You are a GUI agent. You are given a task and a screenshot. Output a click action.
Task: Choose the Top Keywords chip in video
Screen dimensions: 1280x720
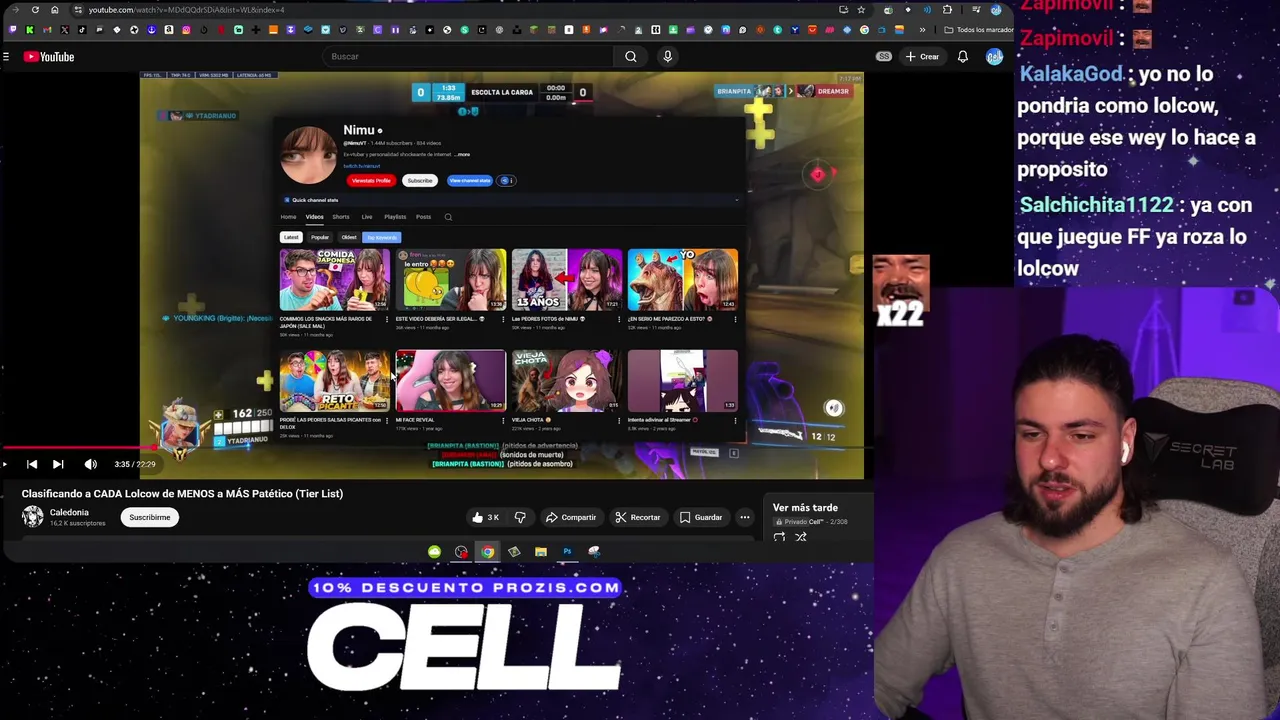click(381, 237)
